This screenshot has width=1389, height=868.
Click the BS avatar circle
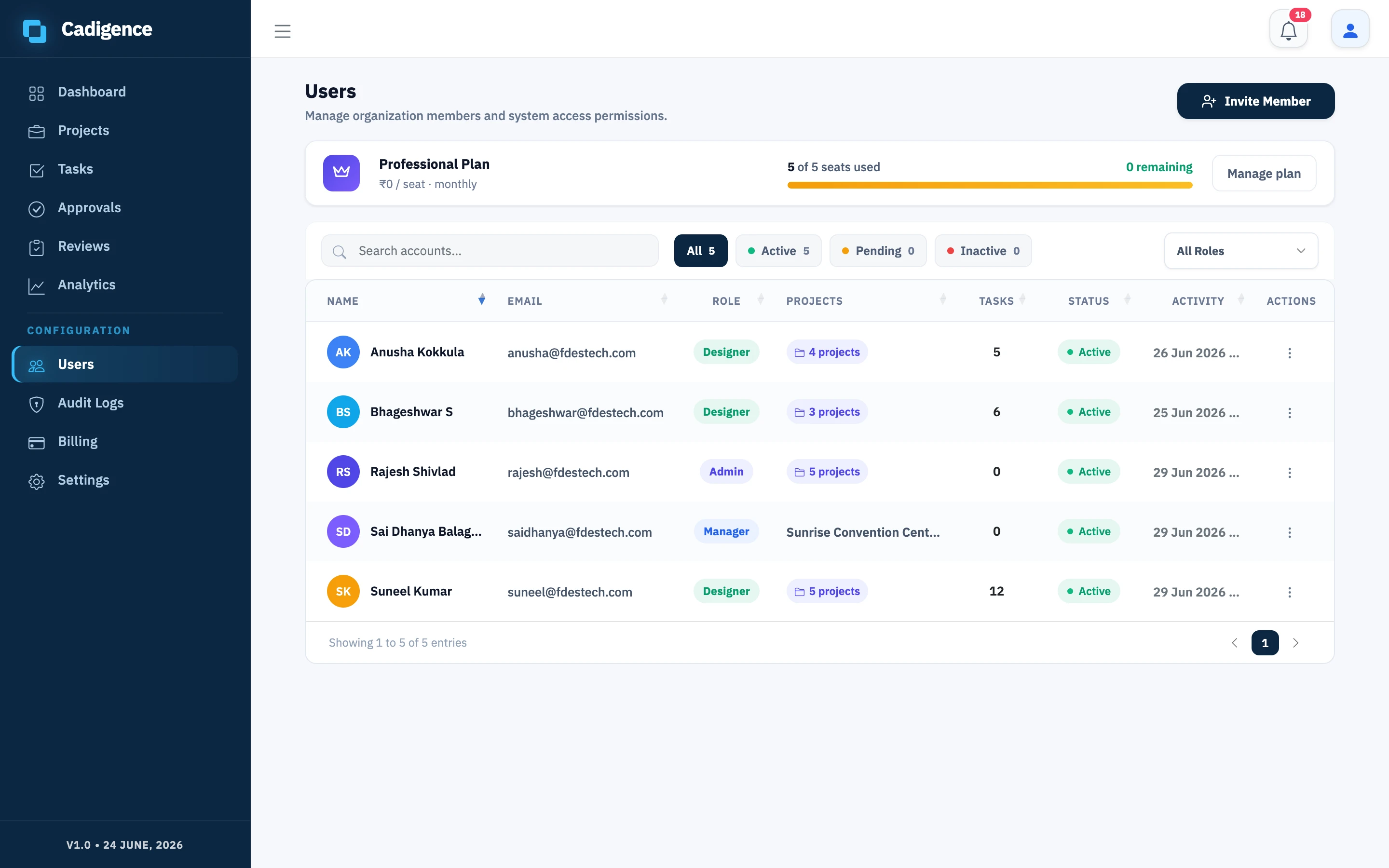coord(343,412)
